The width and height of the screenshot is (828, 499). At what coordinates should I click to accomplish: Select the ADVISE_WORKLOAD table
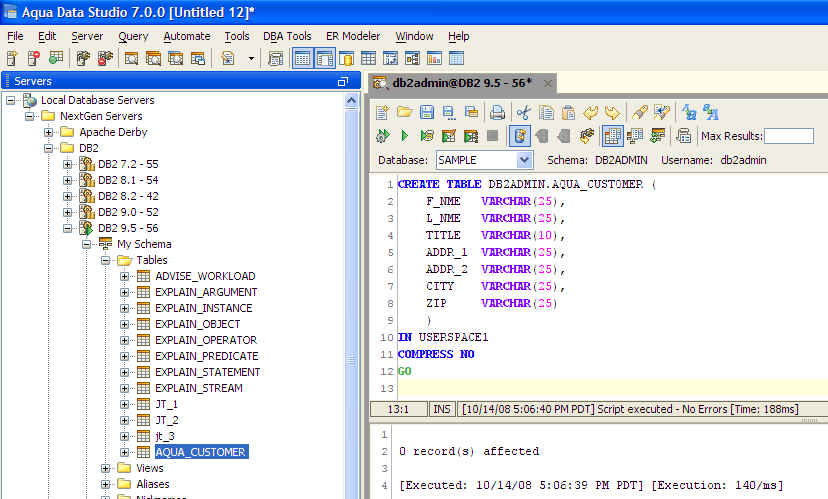pos(205,276)
